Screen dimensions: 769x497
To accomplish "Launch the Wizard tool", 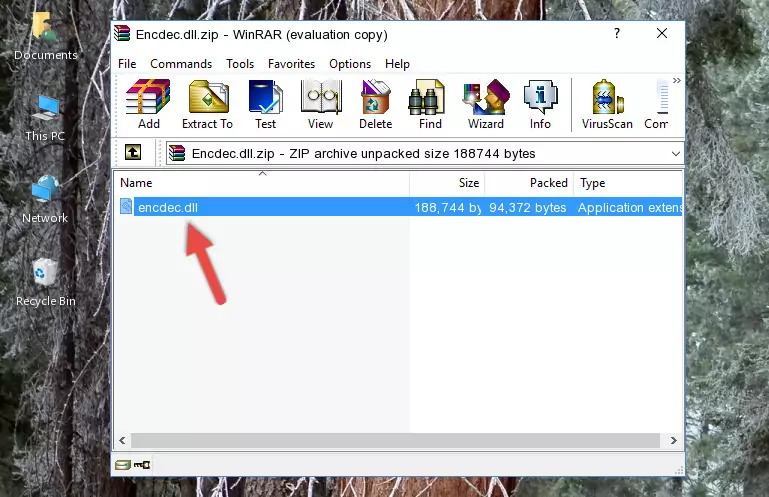I will click(486, 105).
